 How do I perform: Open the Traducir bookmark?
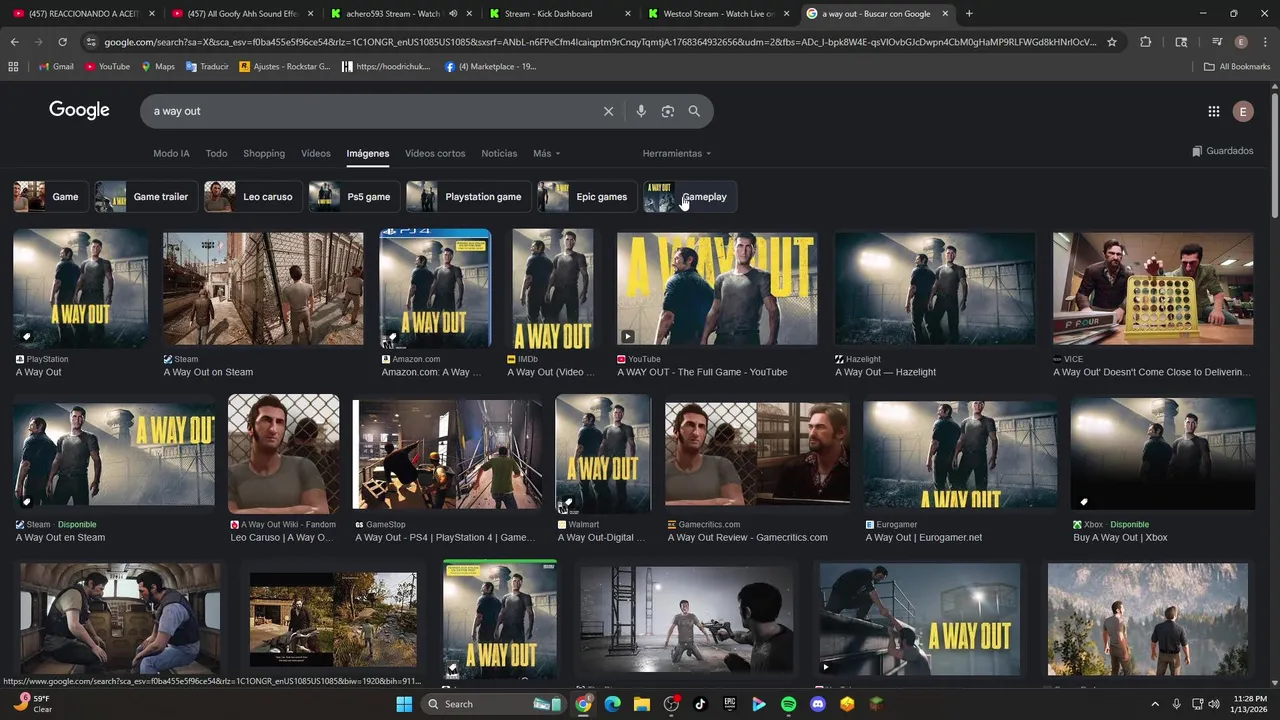(207, 66)
